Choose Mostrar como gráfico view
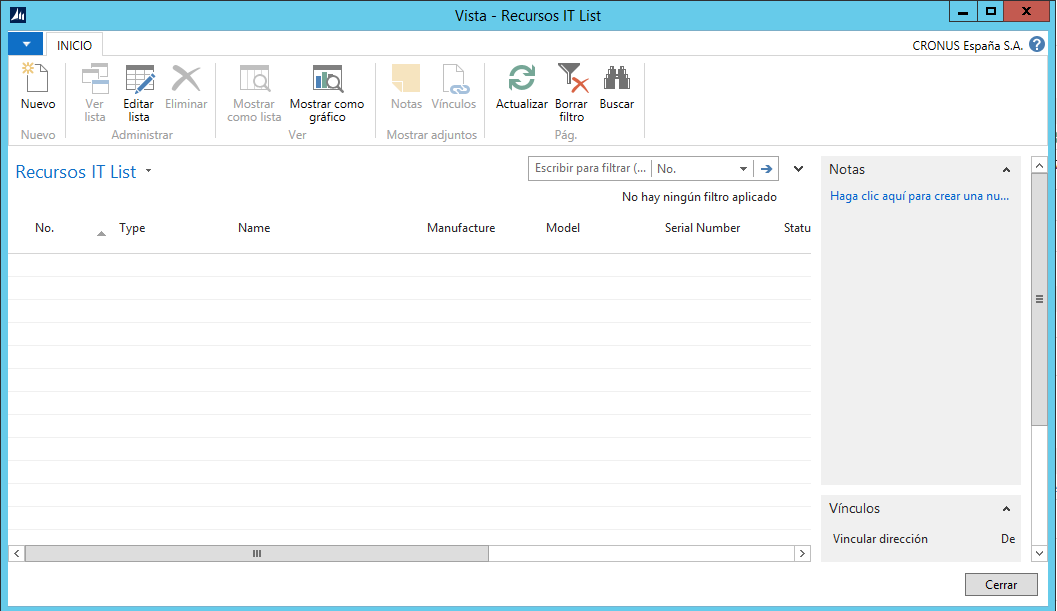The height and width of the screenshot is (611, 1057). point(327,93)
